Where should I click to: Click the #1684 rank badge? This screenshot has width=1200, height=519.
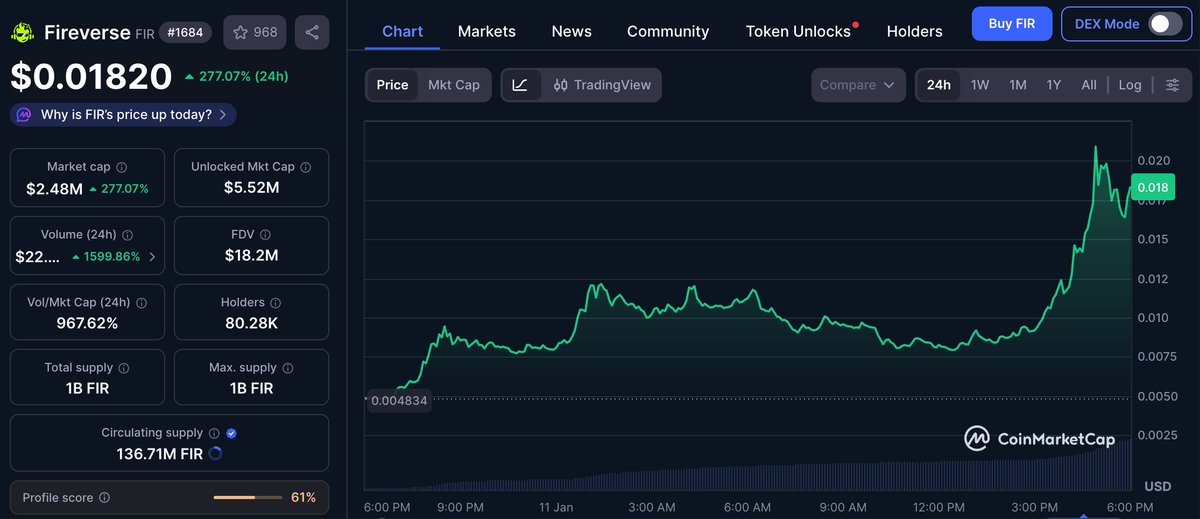coord(186,33)
